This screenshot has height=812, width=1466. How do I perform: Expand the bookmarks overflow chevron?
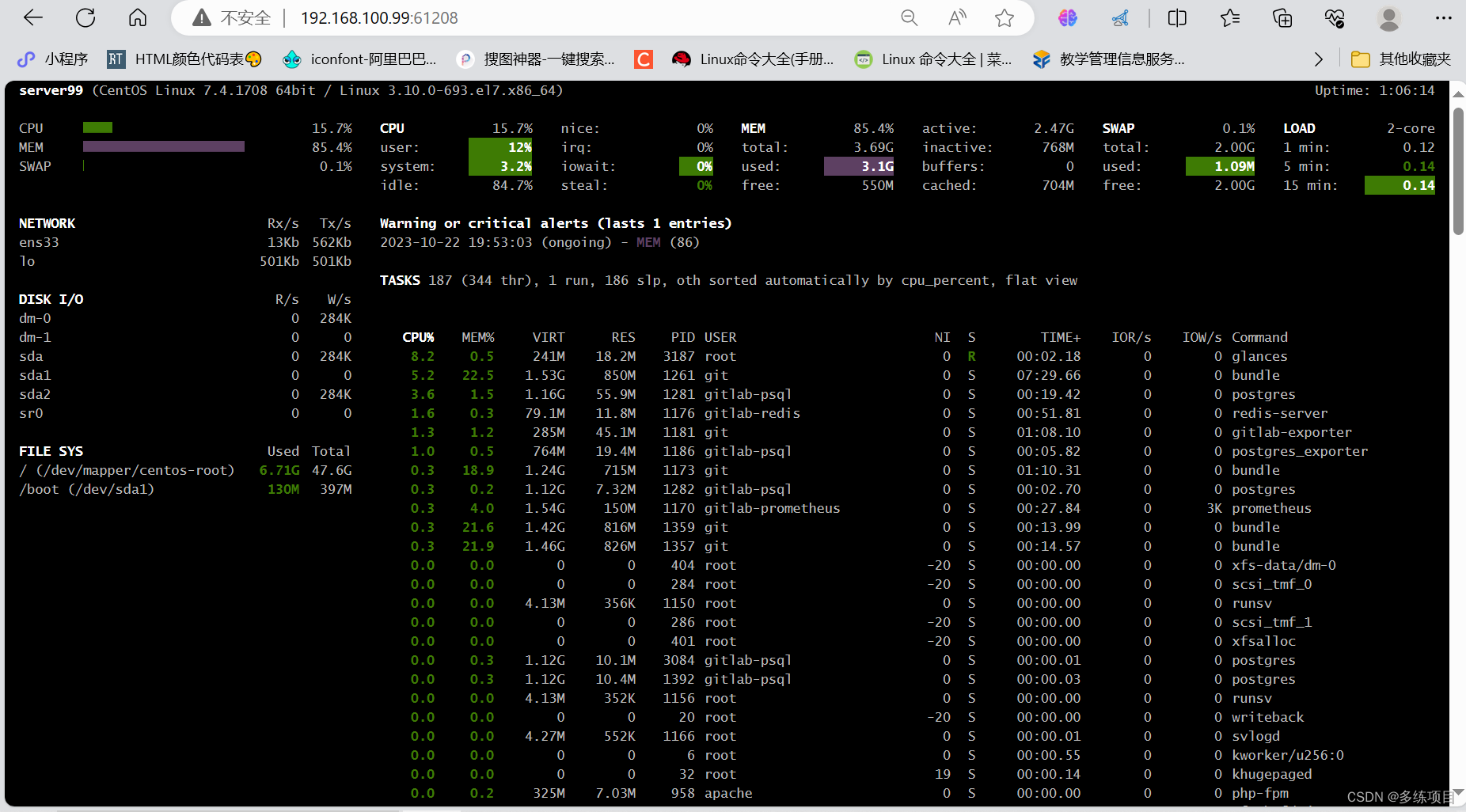[x=1318, y=59]
